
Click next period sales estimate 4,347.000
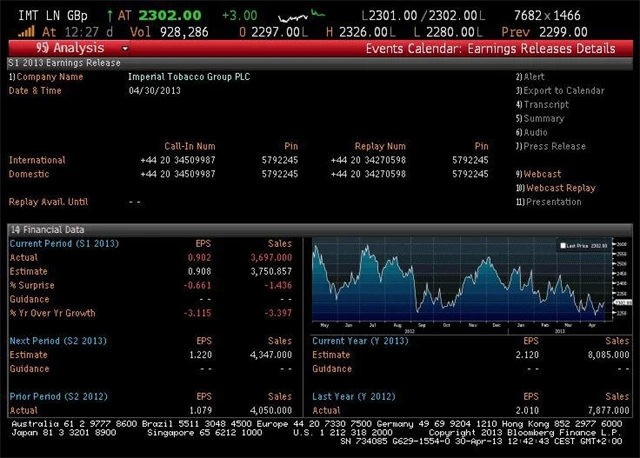click(271, 355)
